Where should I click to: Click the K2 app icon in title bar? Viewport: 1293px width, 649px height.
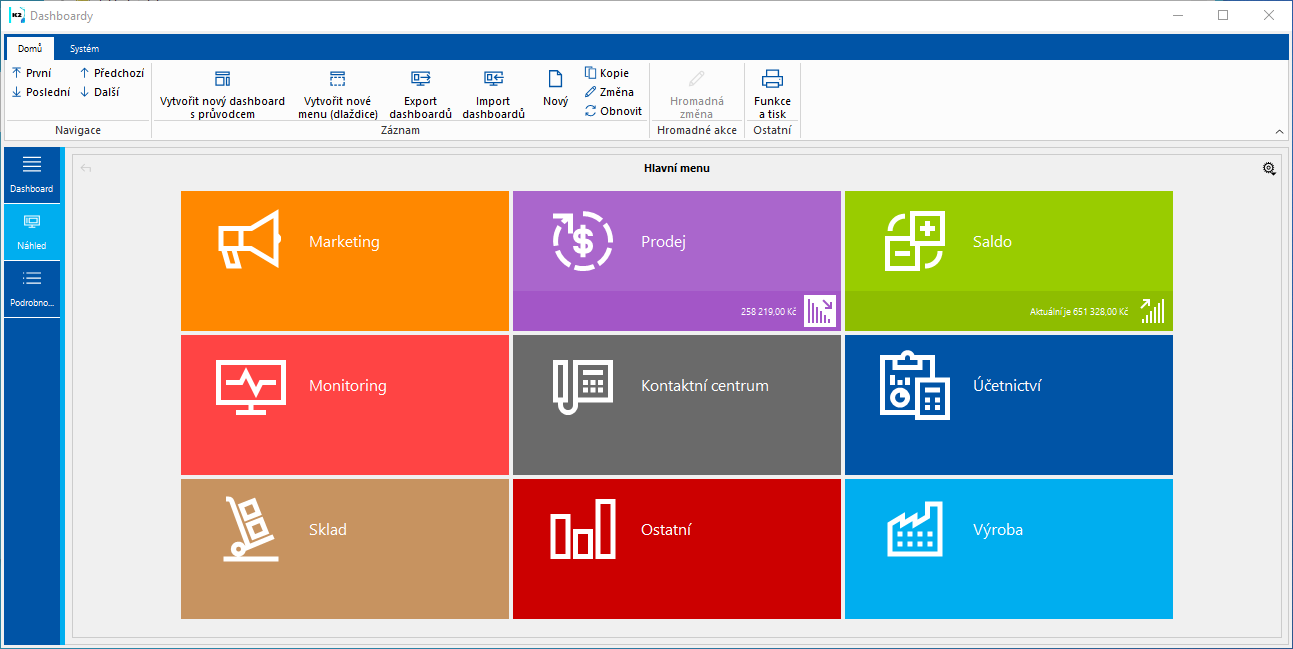[x=16, y=15]
